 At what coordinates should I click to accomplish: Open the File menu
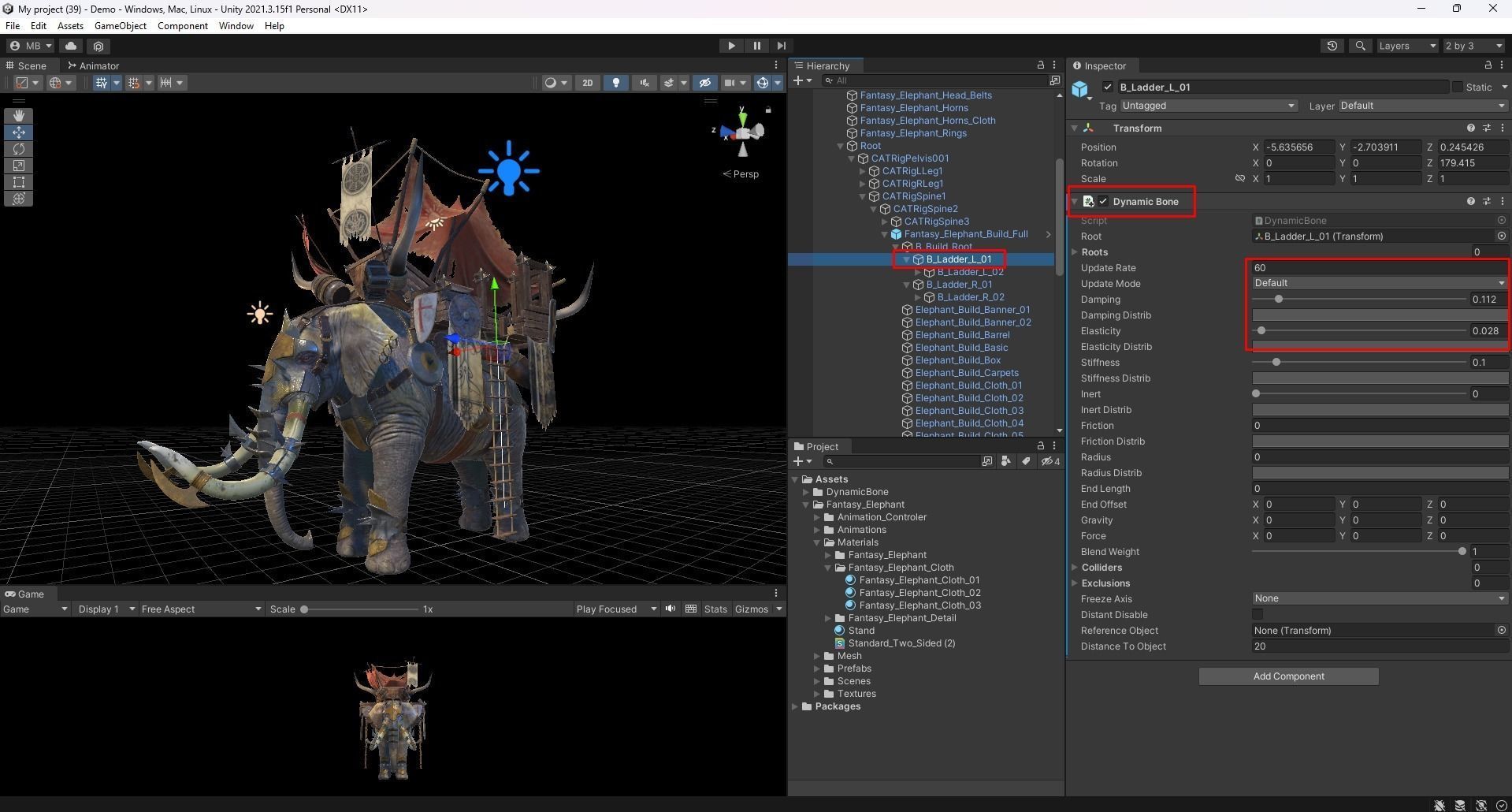13,26
